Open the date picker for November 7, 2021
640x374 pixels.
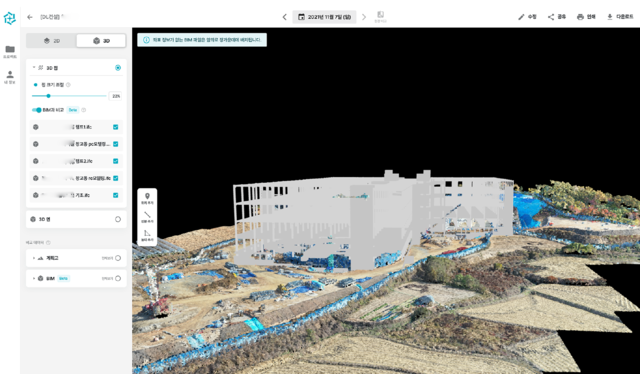pos(324,17)
